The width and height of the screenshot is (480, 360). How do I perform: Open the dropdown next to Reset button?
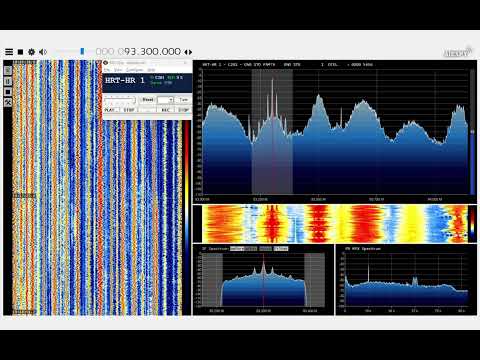coord(165,100)
